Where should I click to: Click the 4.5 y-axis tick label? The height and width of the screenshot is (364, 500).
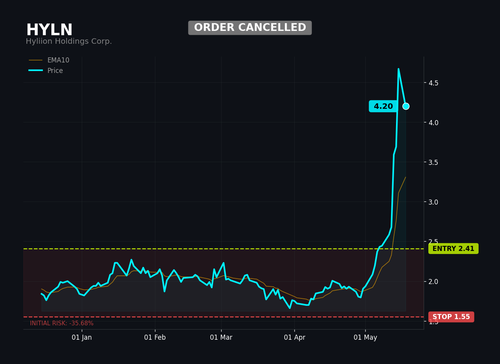(x=433, y=83)
